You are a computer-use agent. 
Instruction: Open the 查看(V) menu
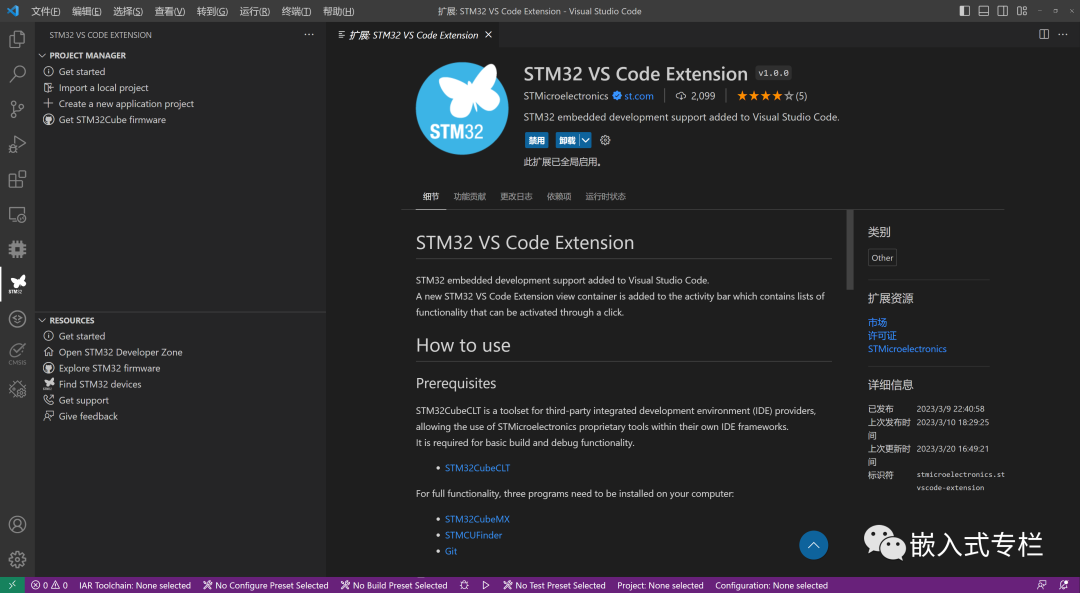click(x=169, y=12)
